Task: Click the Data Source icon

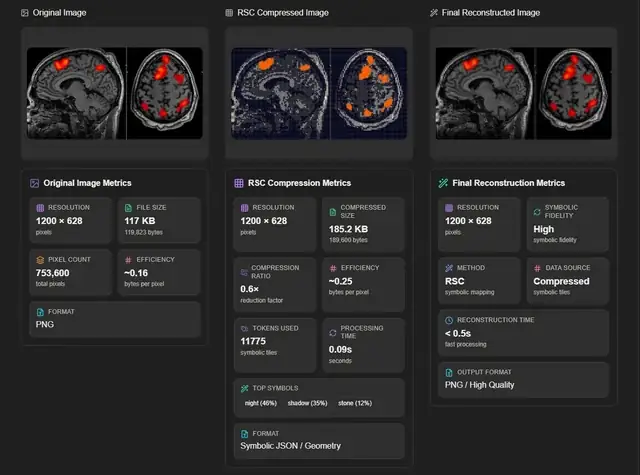Action: click(536, 268)
